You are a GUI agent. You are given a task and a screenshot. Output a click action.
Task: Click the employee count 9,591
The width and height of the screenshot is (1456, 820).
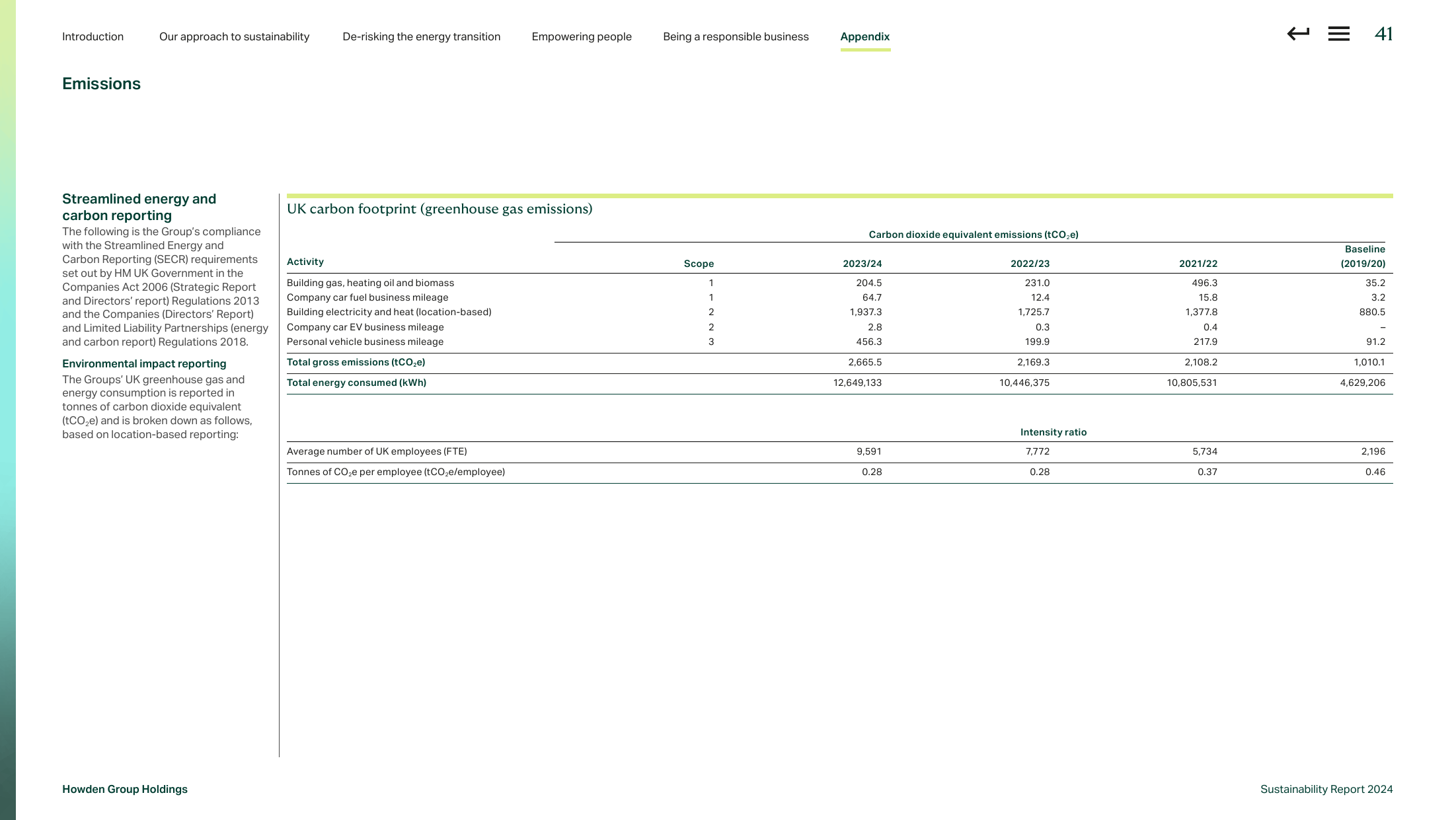(x=868, y=452)
